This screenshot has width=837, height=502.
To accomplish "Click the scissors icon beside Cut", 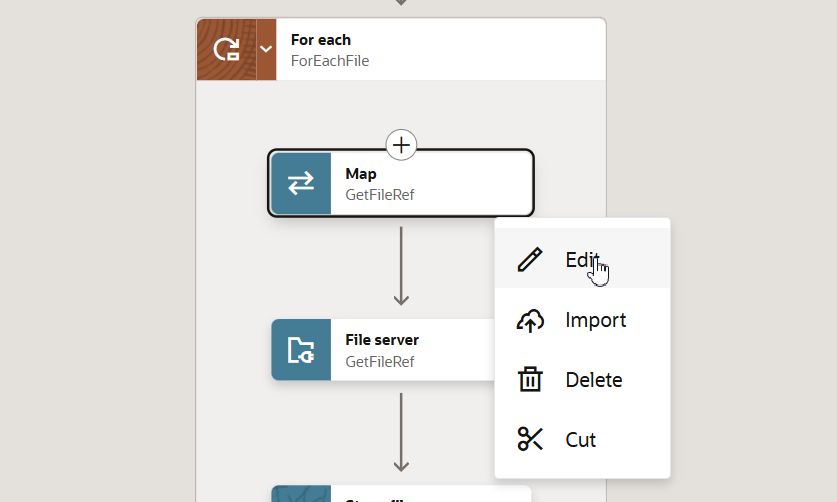I will pos(530,440).
